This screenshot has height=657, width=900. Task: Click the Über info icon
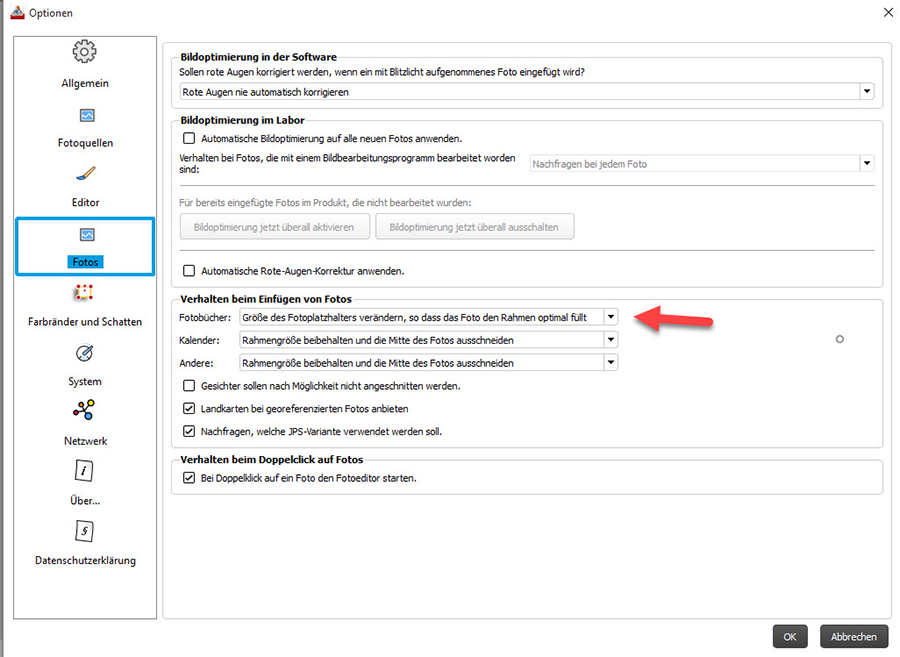coord(84,471)
